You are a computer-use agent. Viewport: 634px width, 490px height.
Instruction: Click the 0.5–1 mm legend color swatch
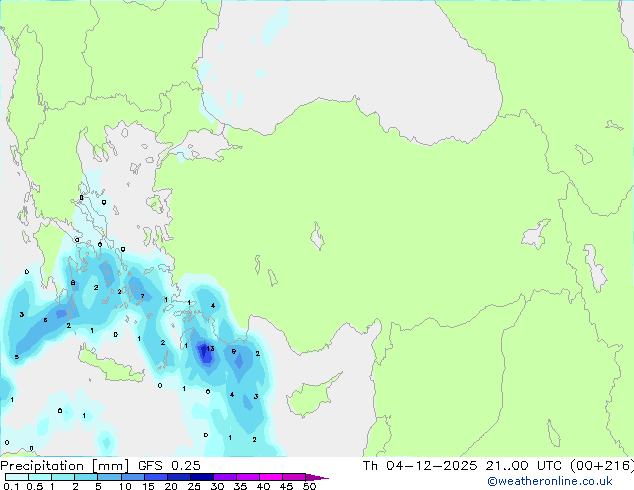[40, 477]
